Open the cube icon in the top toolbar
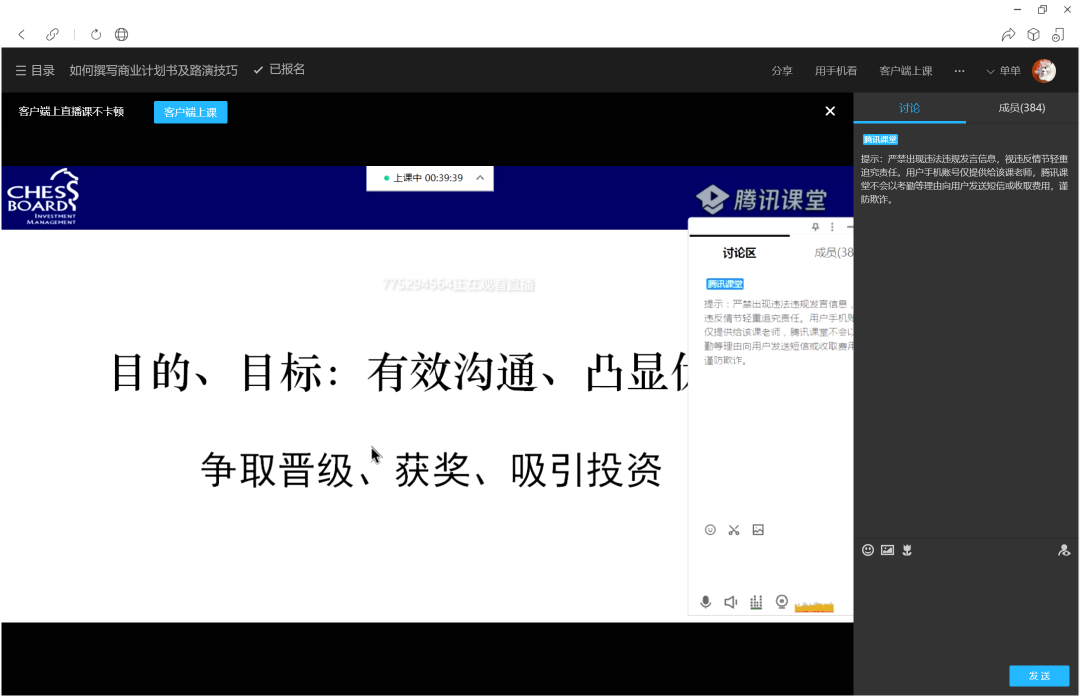Screen dimensions: 1080x697 point(1033,34)
